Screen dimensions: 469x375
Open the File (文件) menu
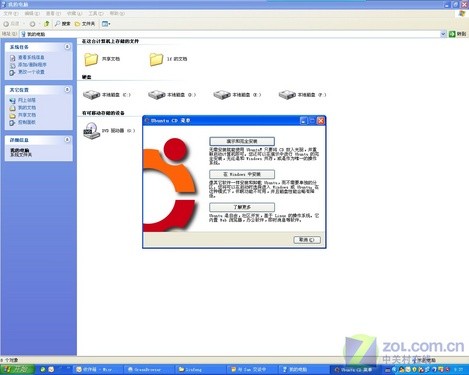(x=11, y=13)
